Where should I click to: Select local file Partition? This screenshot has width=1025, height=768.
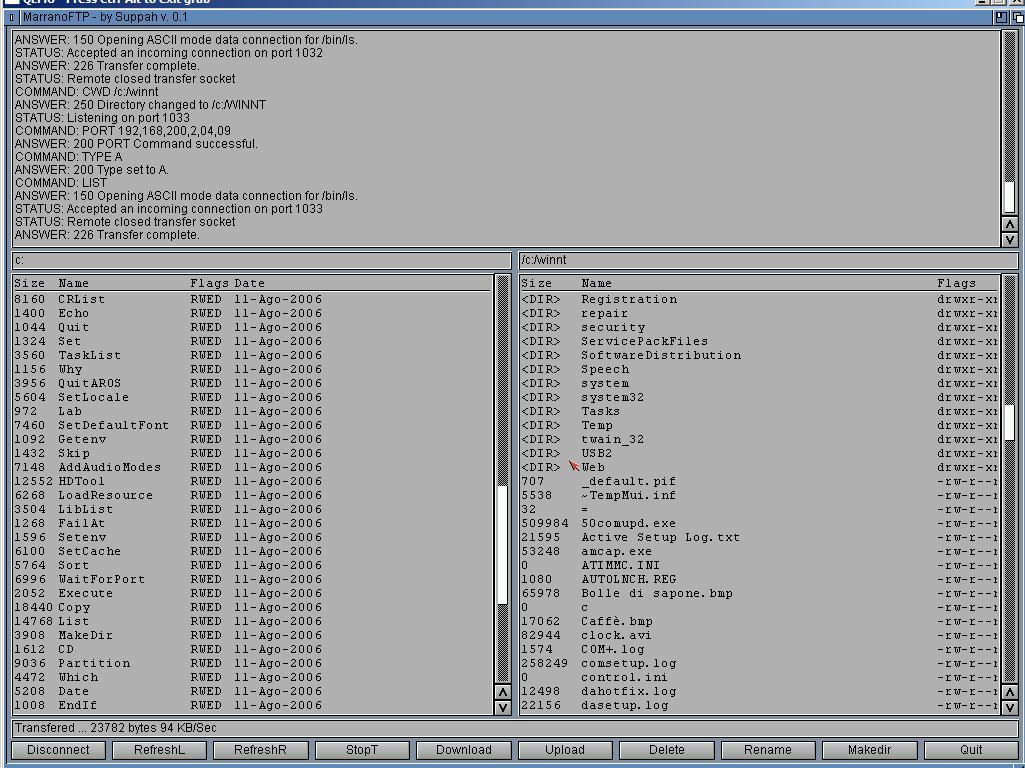252,663
